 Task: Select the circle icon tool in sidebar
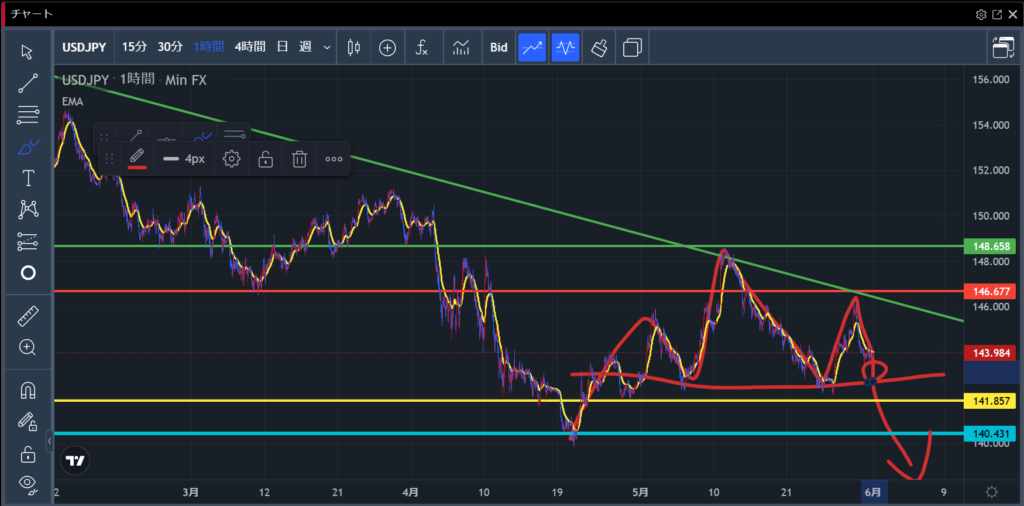27,273
